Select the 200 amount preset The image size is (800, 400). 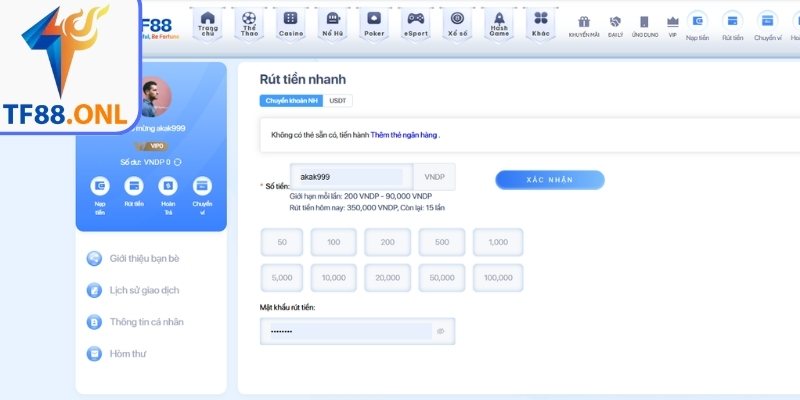[x=387, y=242]
